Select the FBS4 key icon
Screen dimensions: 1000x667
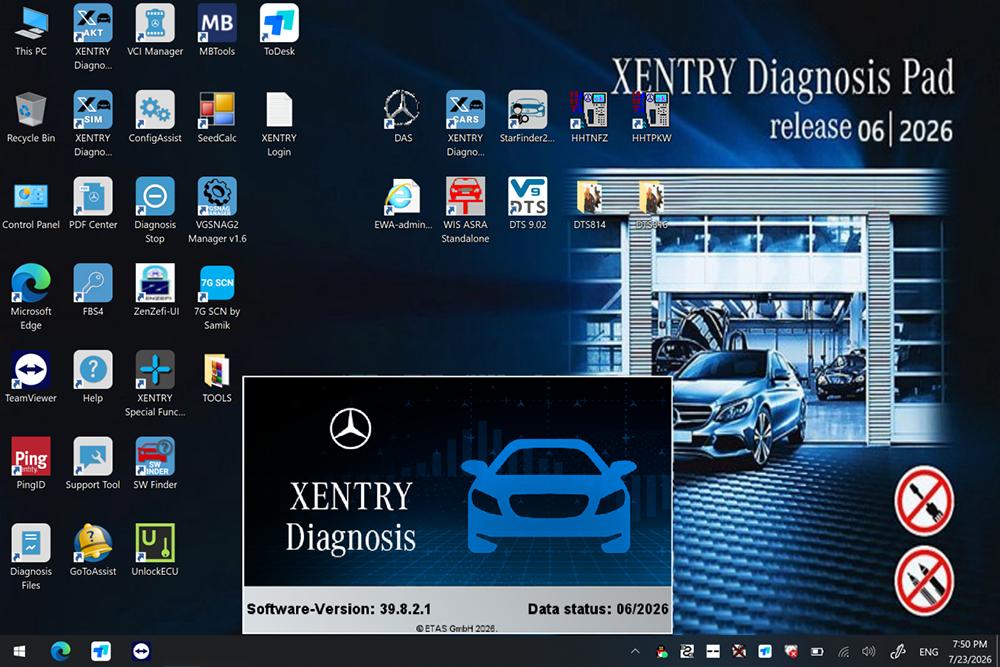93,291
